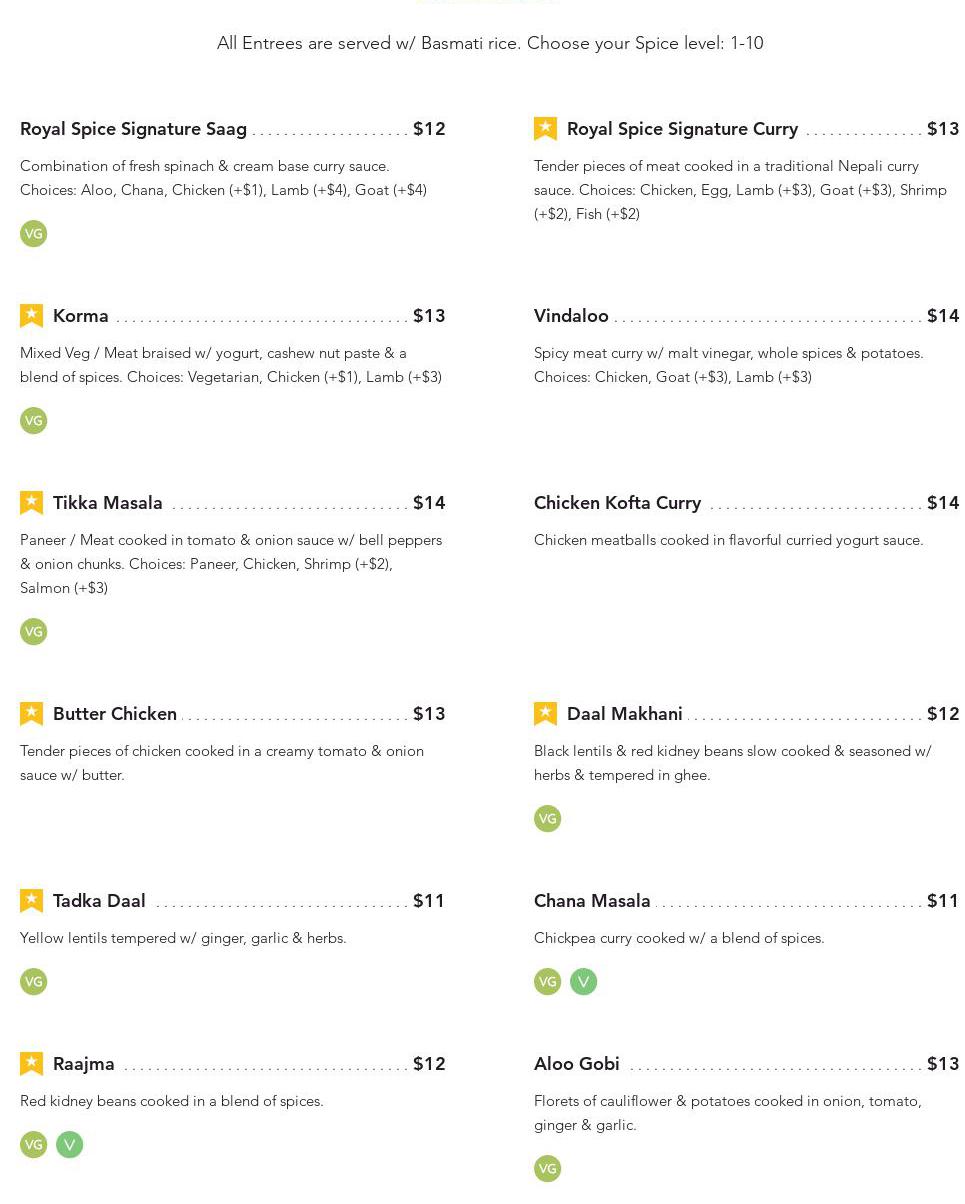Click the vegan V icon under Raajma
The height and width of the screenshot is (1204, 965).
click(x=69, y=1145)
